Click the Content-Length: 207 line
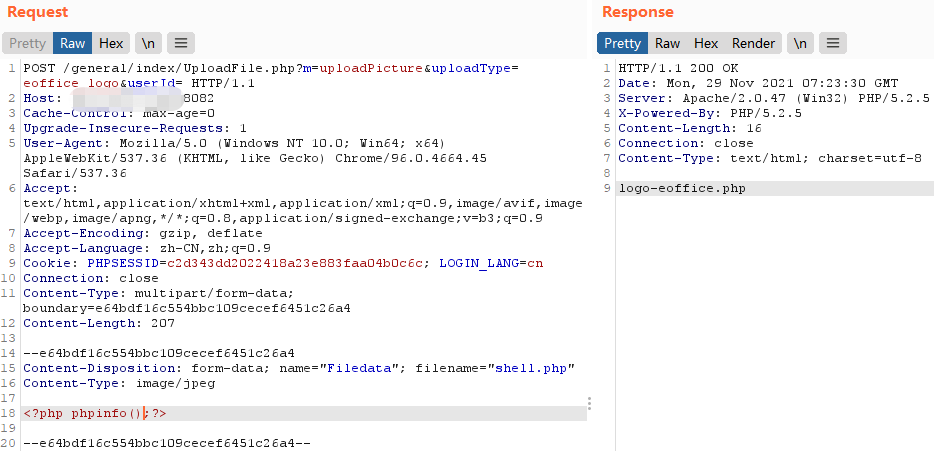Image resolution: width=934 pixels, height=451 pixels. 99,324
